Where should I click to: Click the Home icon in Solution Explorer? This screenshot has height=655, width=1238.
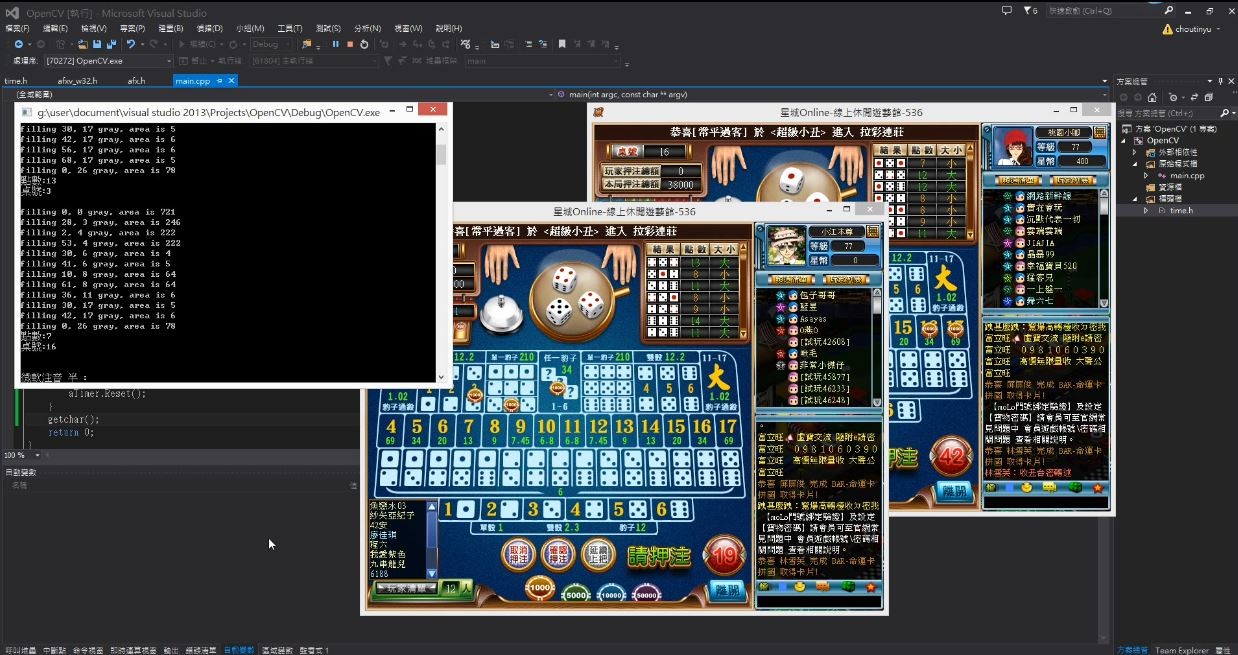1152,97
